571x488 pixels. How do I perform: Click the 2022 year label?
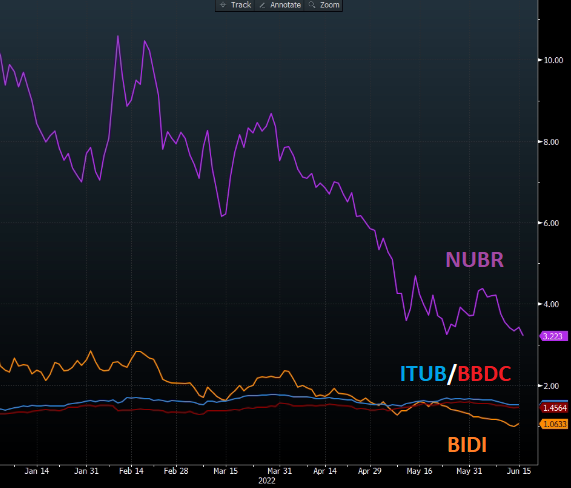click(x=267, y=481)
